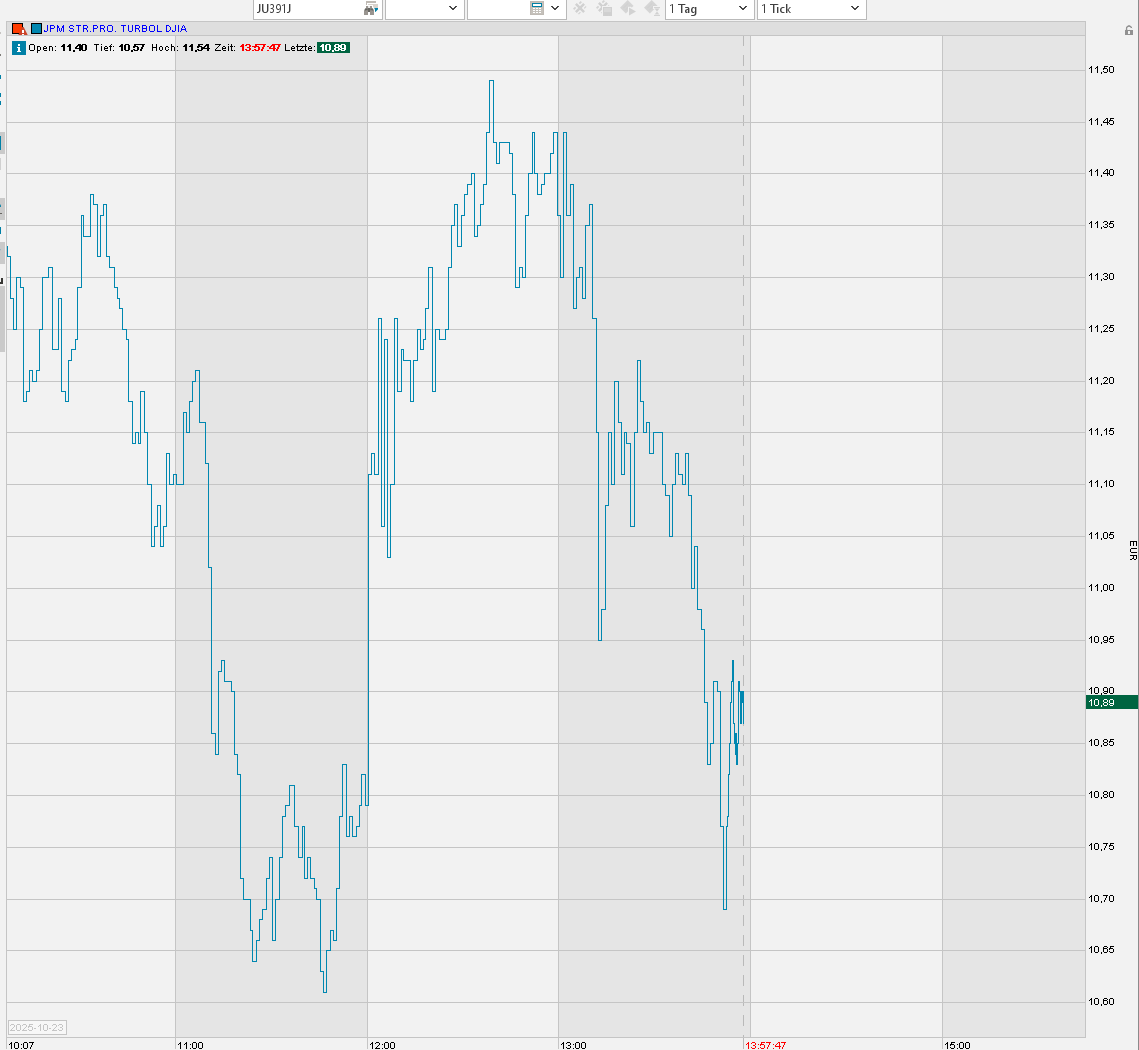The image size is (1139, 1050).
Task: Click the fourth grayed-out toolbar icon before 1 Tag
Action: tap(652, 9)
